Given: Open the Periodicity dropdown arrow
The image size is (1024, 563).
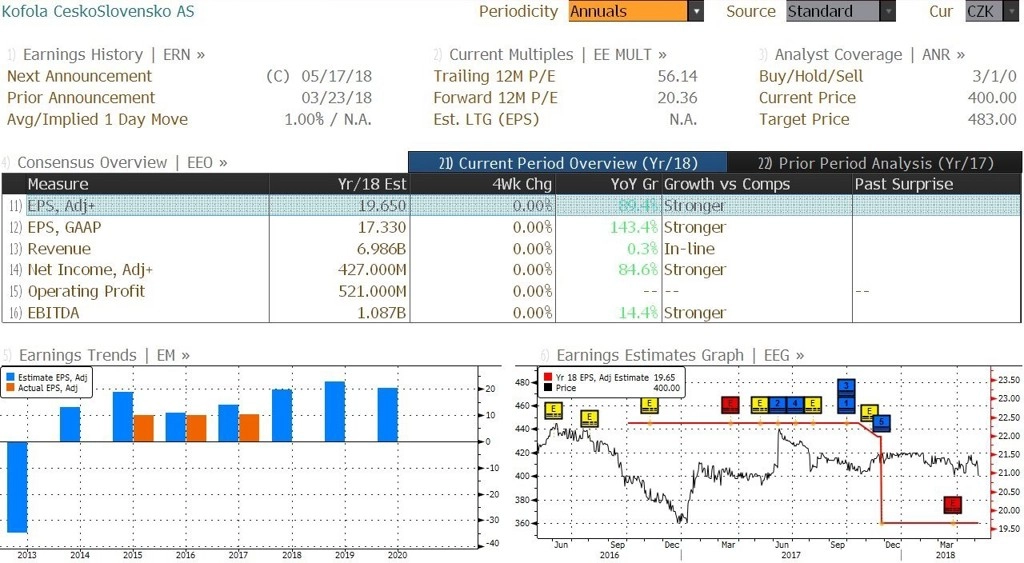Looking at the screenshot, I should (x=696, y=11).
